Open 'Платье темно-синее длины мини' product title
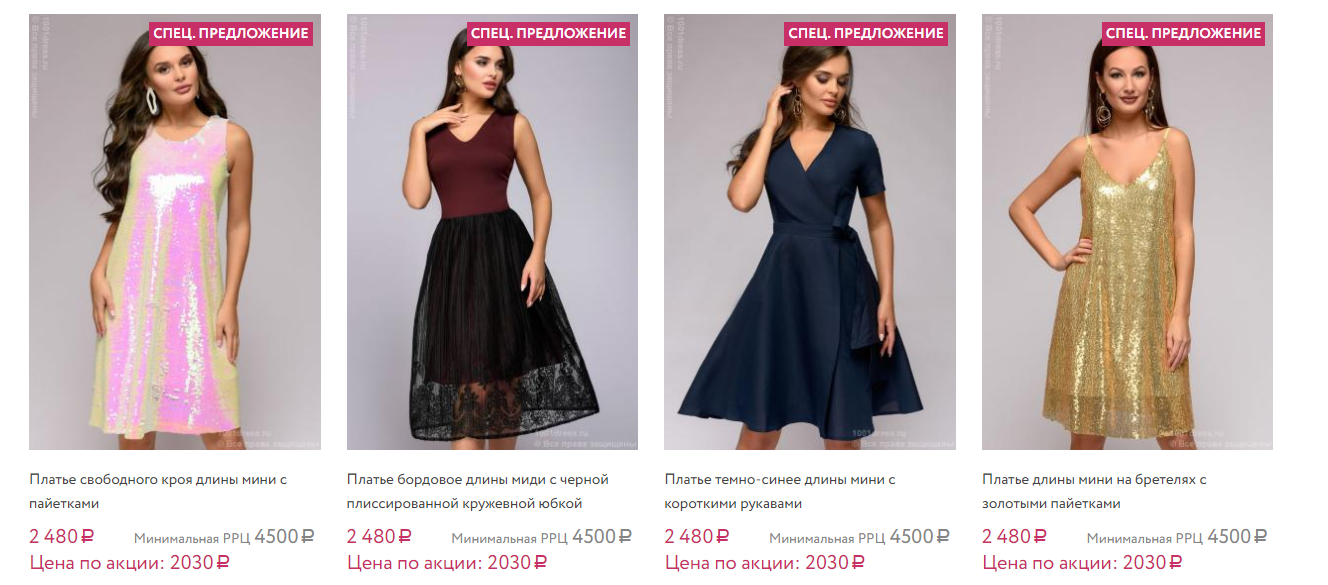Image resolution: width=1328 pixels, height=585 pixels. pyautogui.click(x=779, y=491)
